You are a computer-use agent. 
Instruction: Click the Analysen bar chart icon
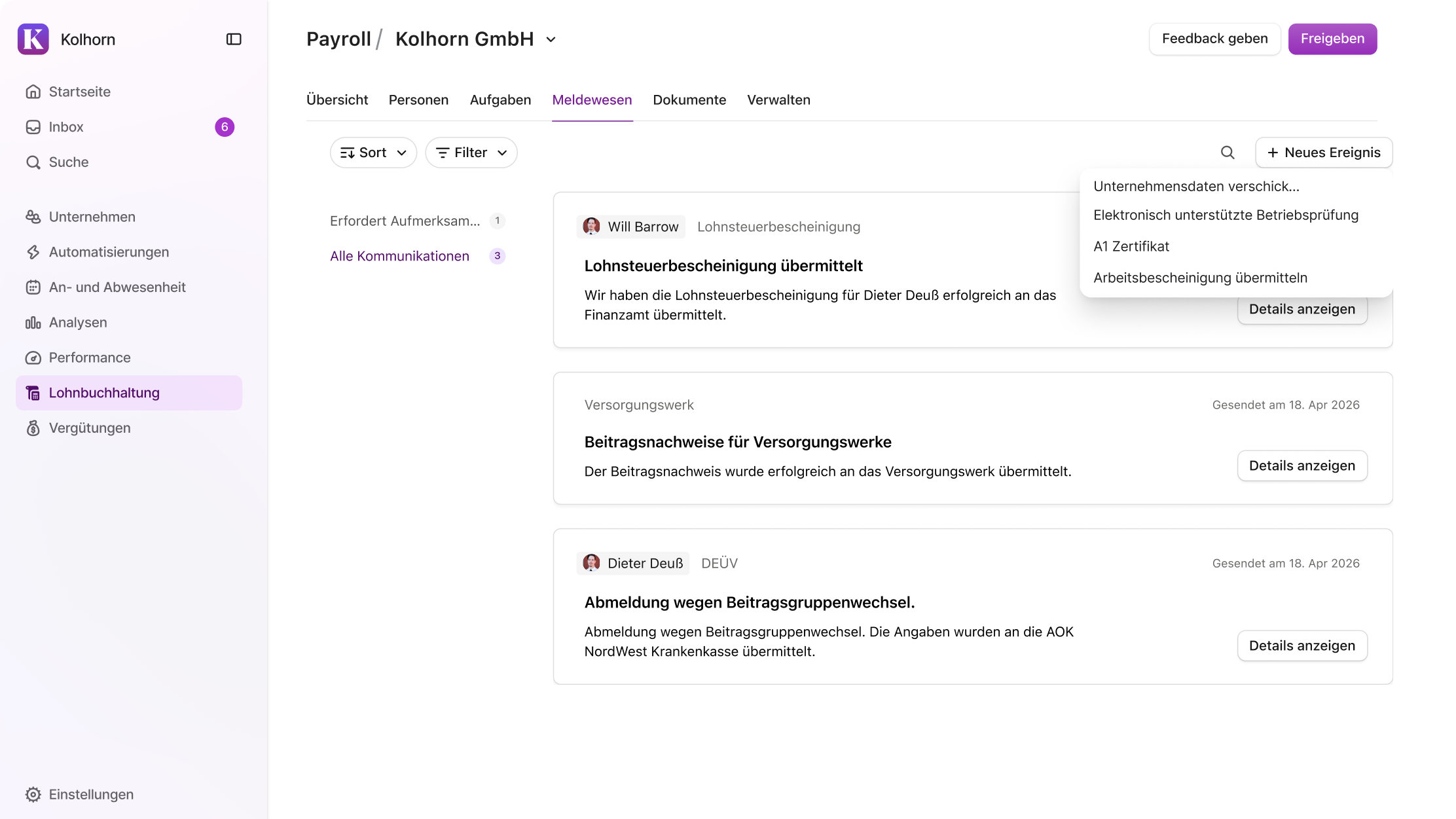(x=33, y=323)
